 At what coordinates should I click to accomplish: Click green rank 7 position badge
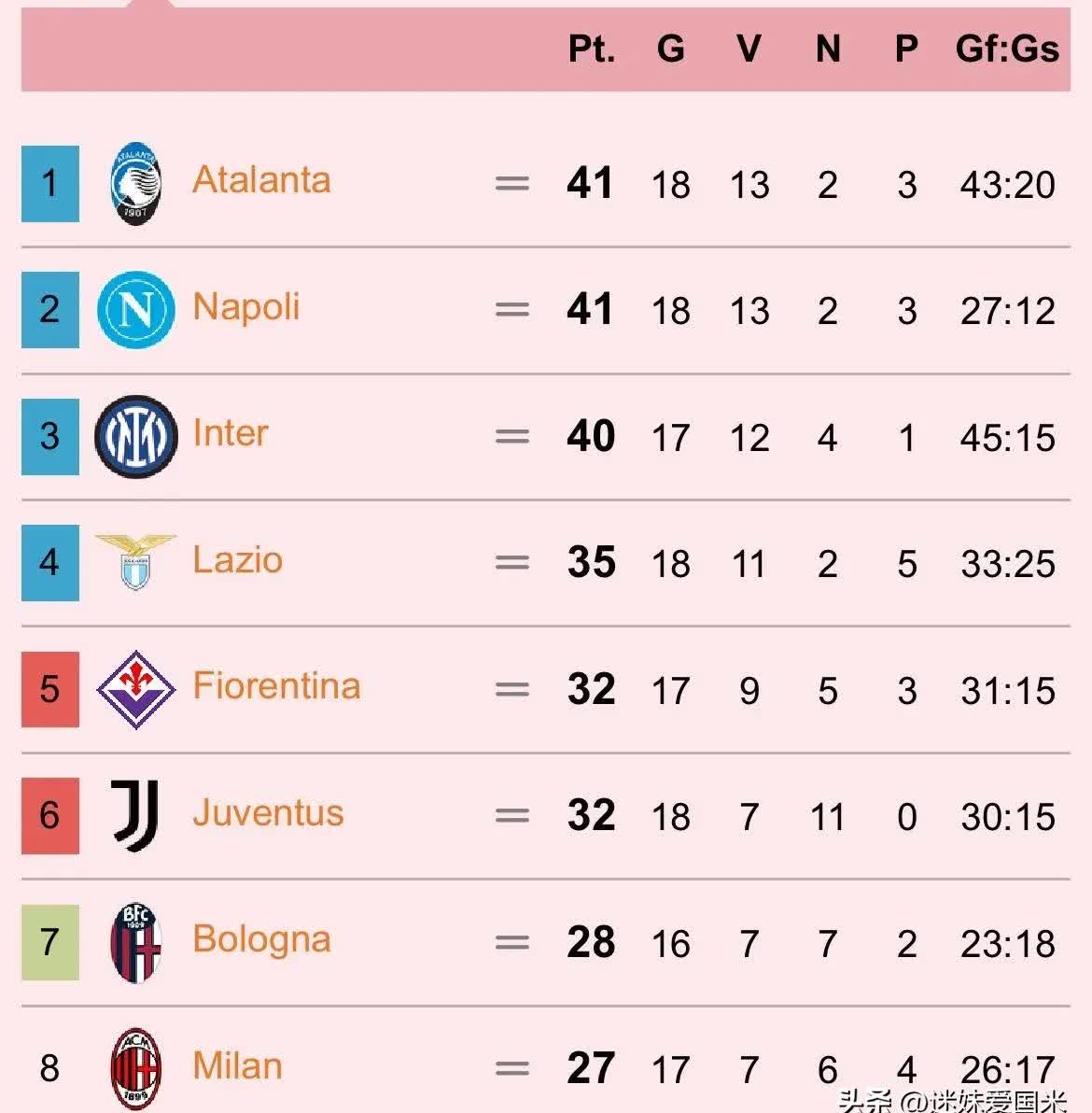(x=50, y=942)
